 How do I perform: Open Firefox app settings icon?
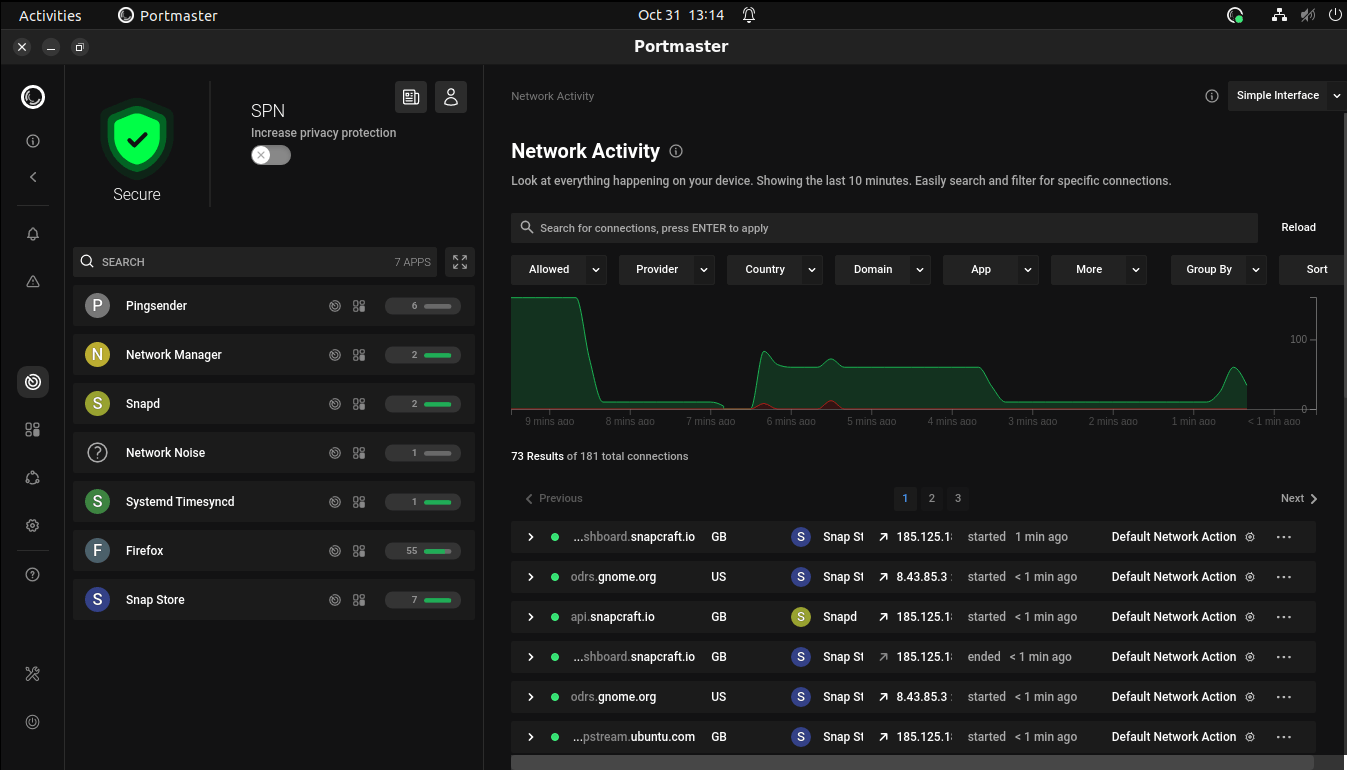click(x=359, y=551)
